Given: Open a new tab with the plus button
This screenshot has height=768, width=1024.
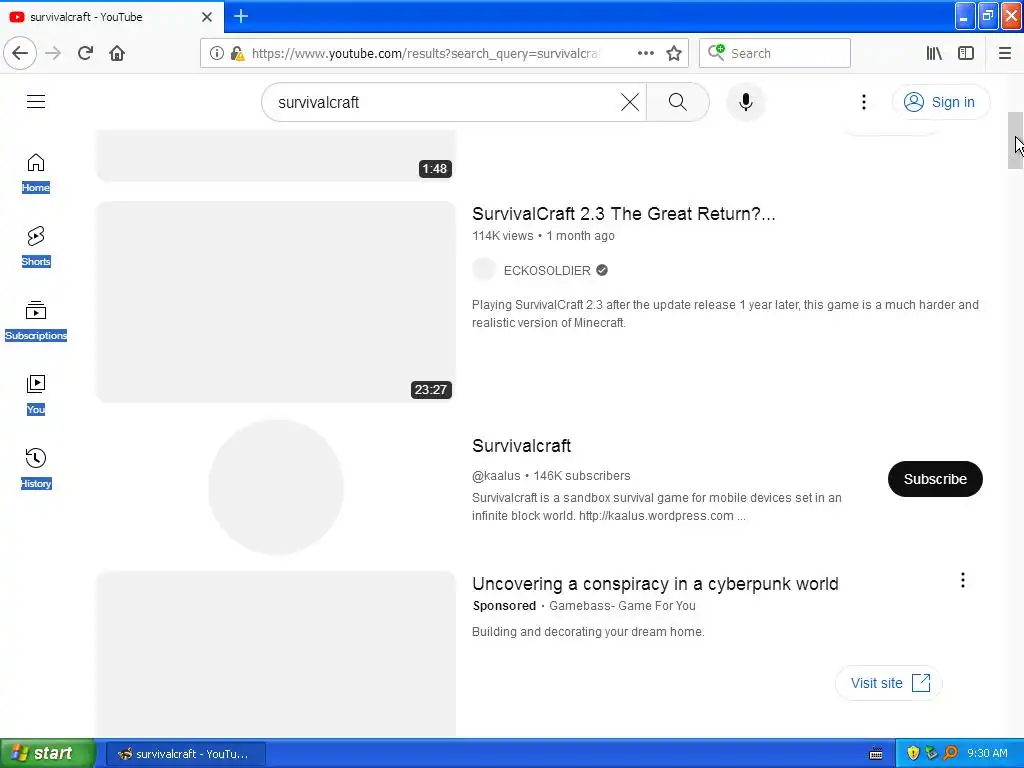Looking at the screenshot, I should [241, 16].
